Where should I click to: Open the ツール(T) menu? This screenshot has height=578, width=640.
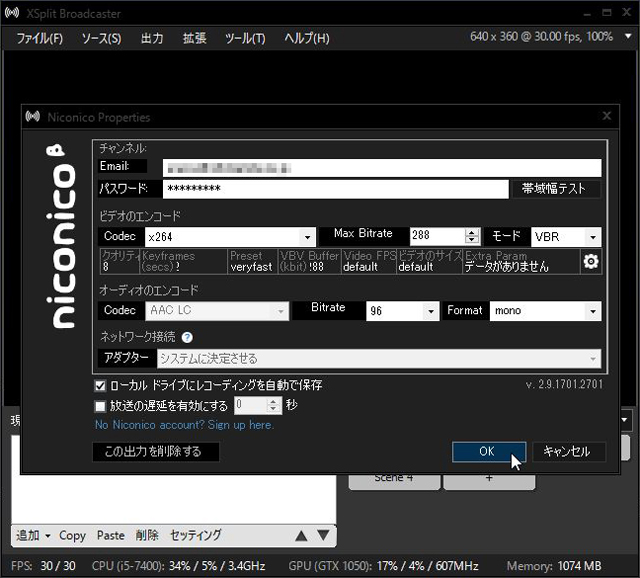(x=245, y=38)
